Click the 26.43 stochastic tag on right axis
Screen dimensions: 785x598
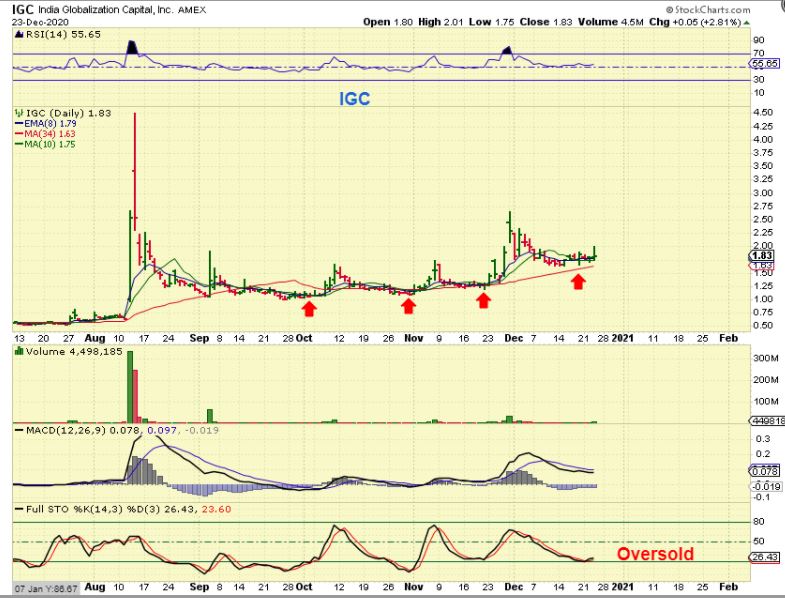[x=764, y=557]
